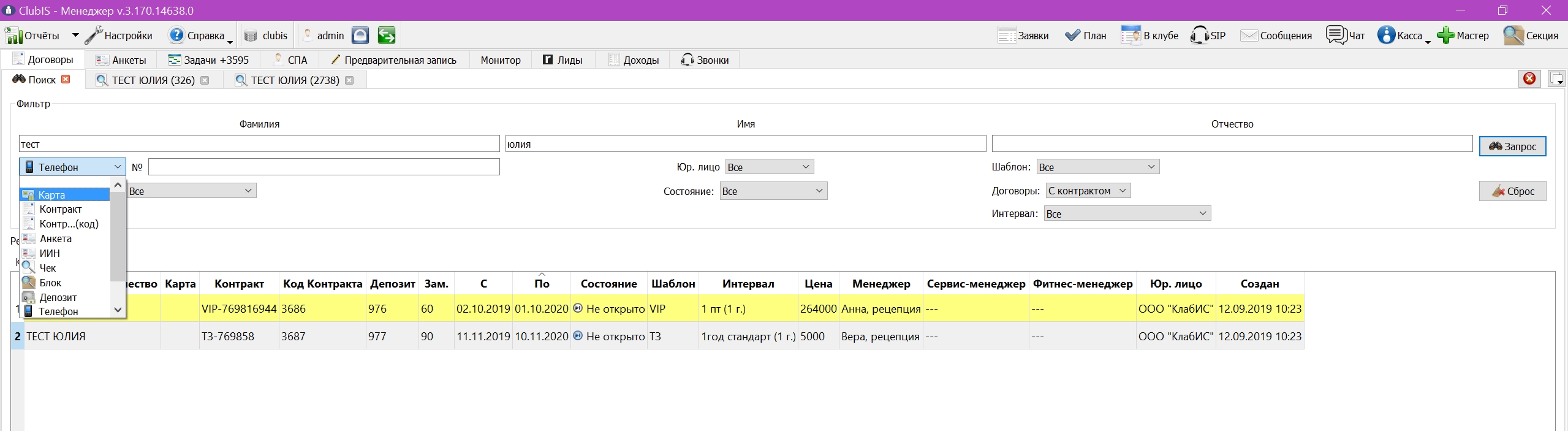Open the Доходы tab
Viewport: 1568px width, 431px height.
[634, 60]
